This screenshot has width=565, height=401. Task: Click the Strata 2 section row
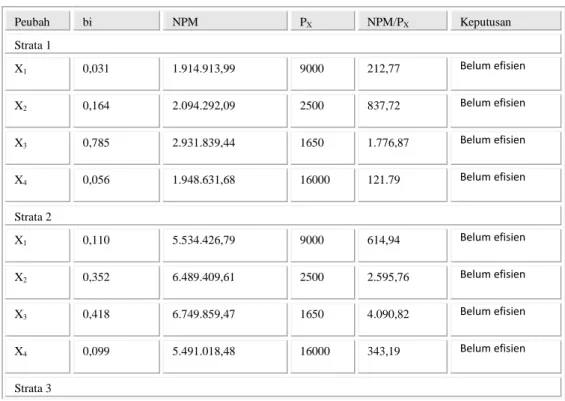283,216
